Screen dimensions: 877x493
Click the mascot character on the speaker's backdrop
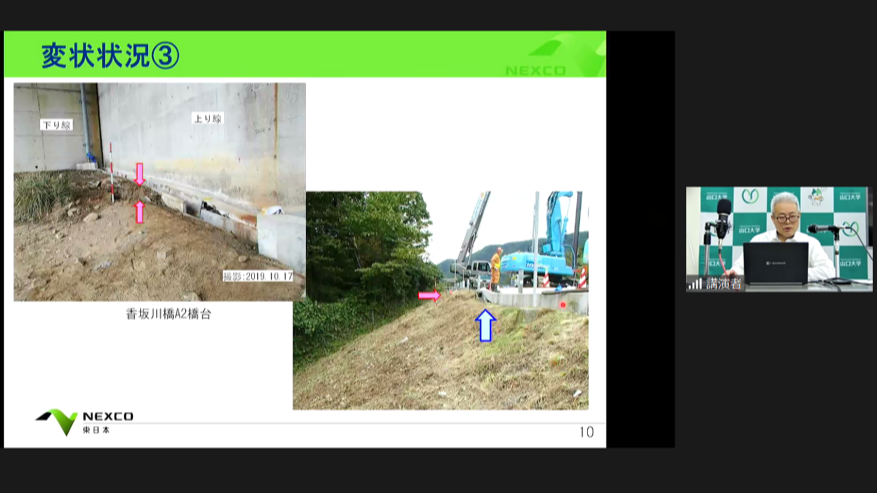pos(815,198)
